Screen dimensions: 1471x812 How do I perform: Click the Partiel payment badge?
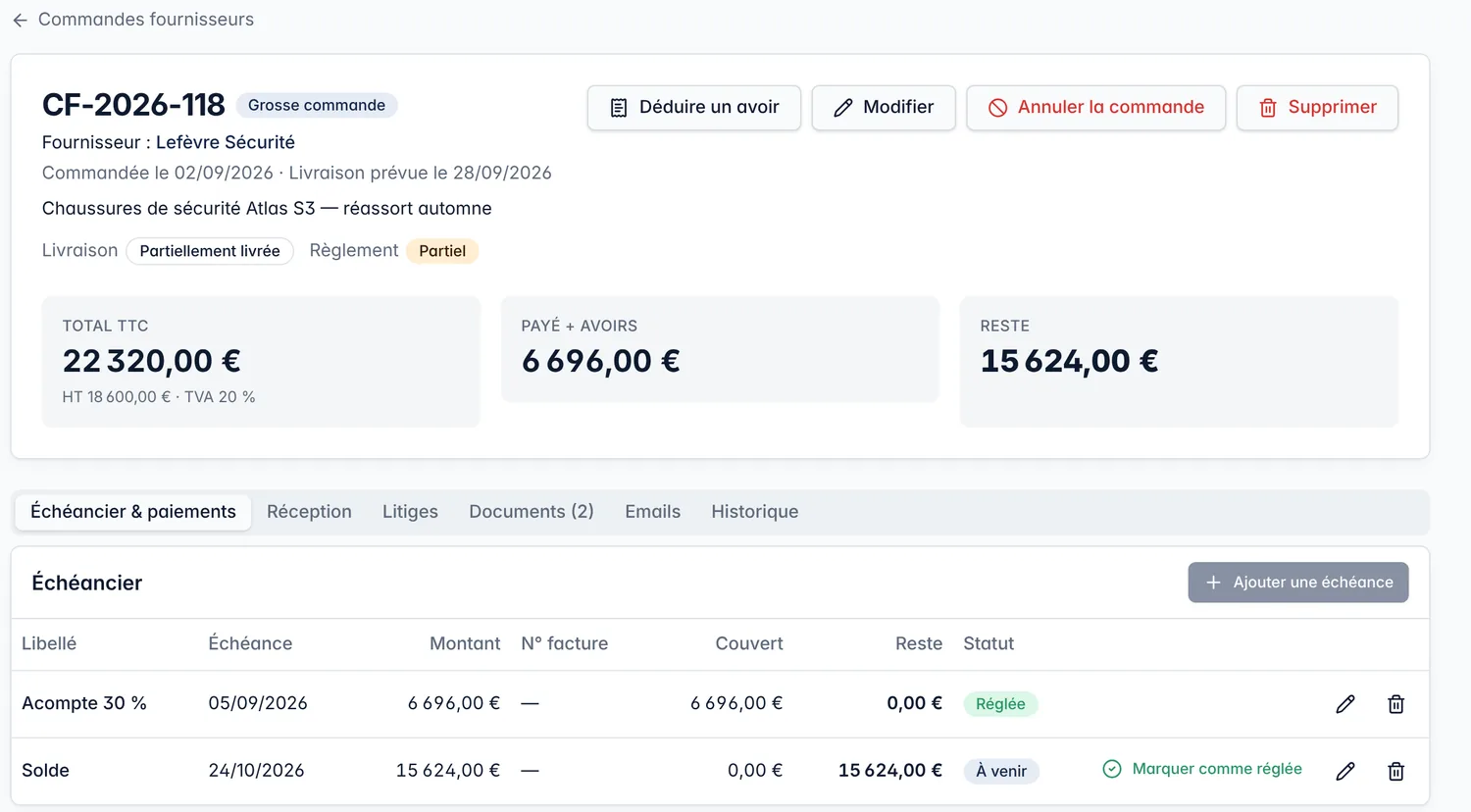click(442, 251)
